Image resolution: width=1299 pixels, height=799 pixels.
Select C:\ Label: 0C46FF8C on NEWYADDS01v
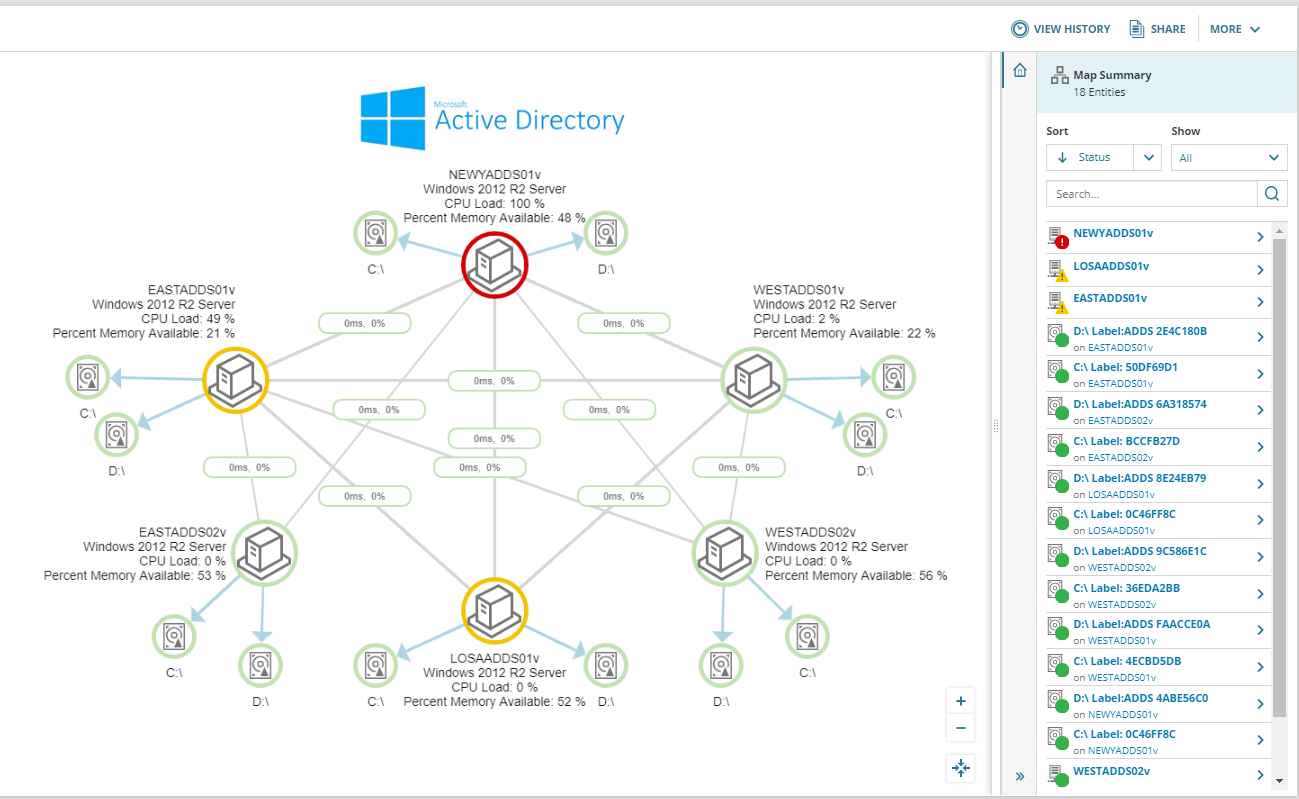tap(1158, 741)
